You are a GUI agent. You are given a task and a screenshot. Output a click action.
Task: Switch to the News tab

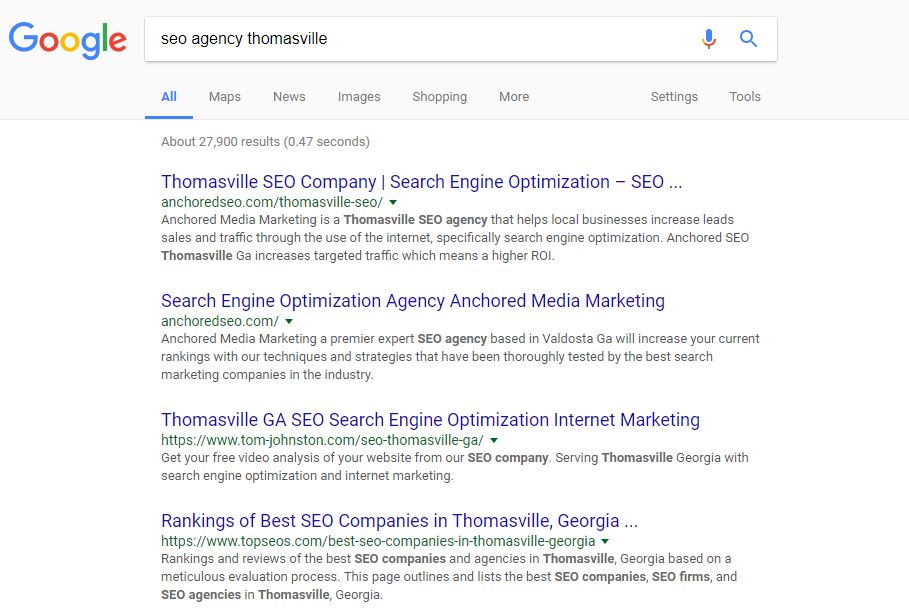click(289, 97)
